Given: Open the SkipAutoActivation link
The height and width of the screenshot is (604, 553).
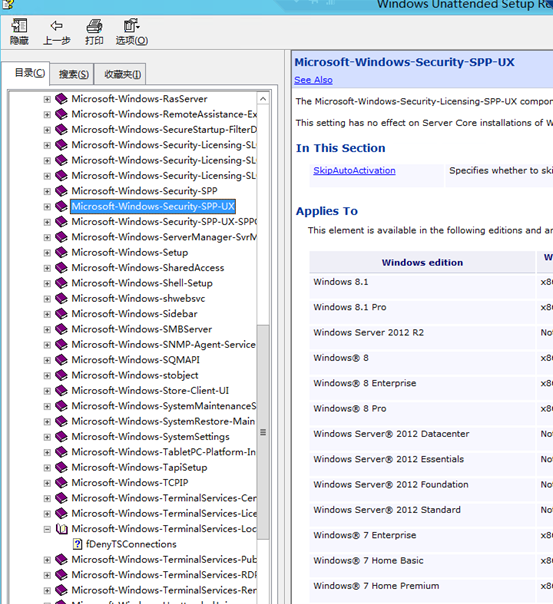Looking at the screenshot, I should pos(354,170).
